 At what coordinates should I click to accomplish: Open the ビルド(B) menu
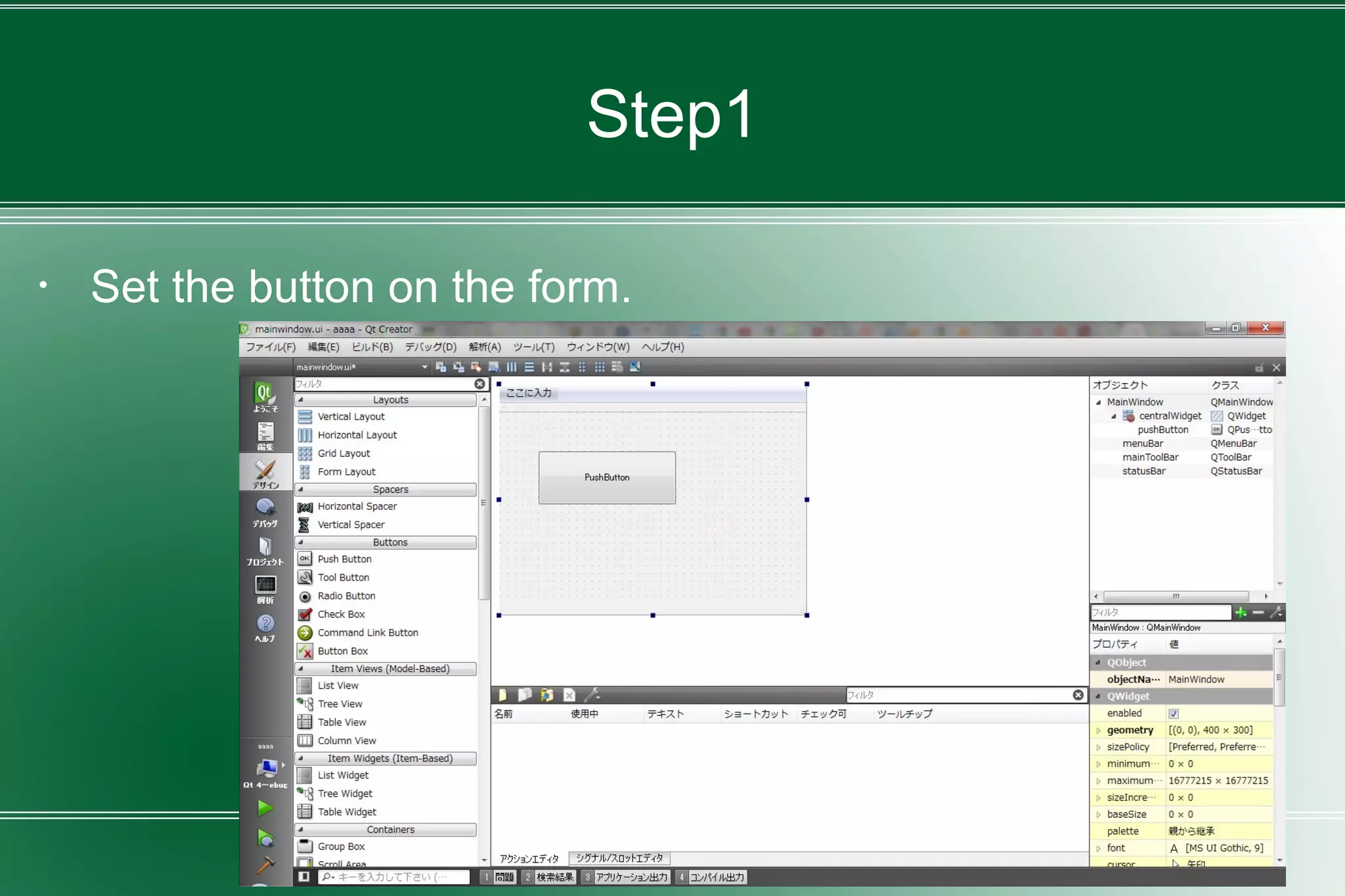coord(372,347)
